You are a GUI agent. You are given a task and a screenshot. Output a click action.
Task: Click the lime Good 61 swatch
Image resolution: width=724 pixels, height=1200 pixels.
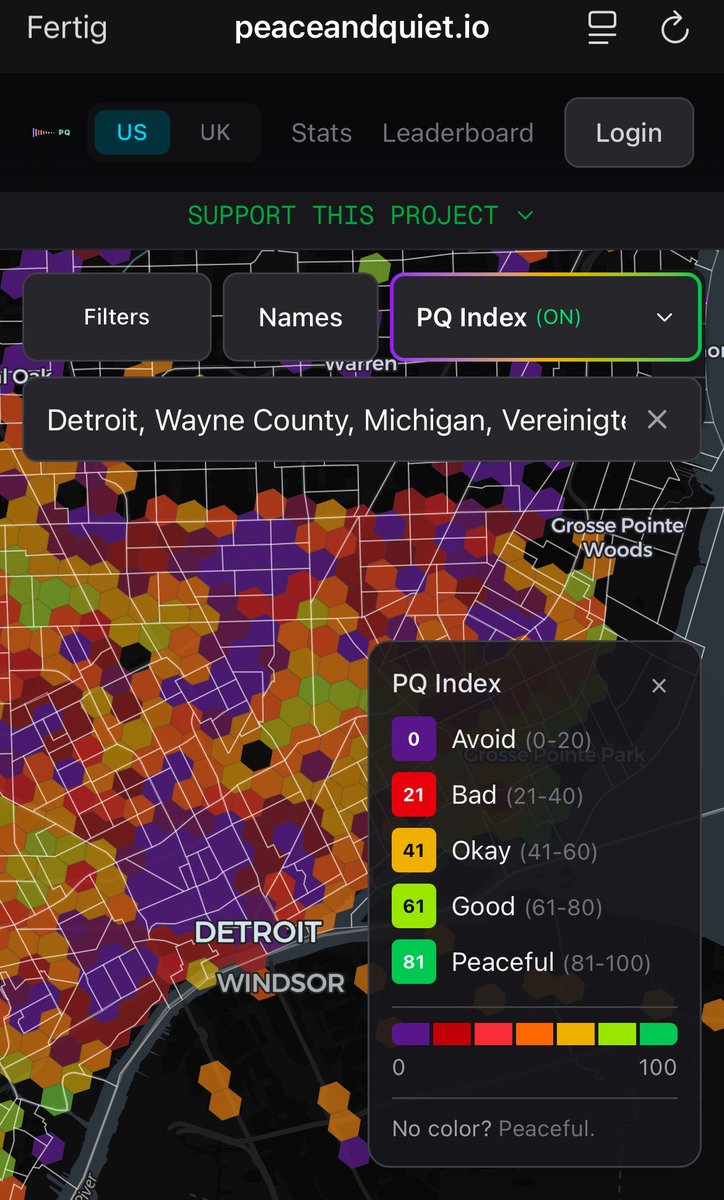coord(414,907)
